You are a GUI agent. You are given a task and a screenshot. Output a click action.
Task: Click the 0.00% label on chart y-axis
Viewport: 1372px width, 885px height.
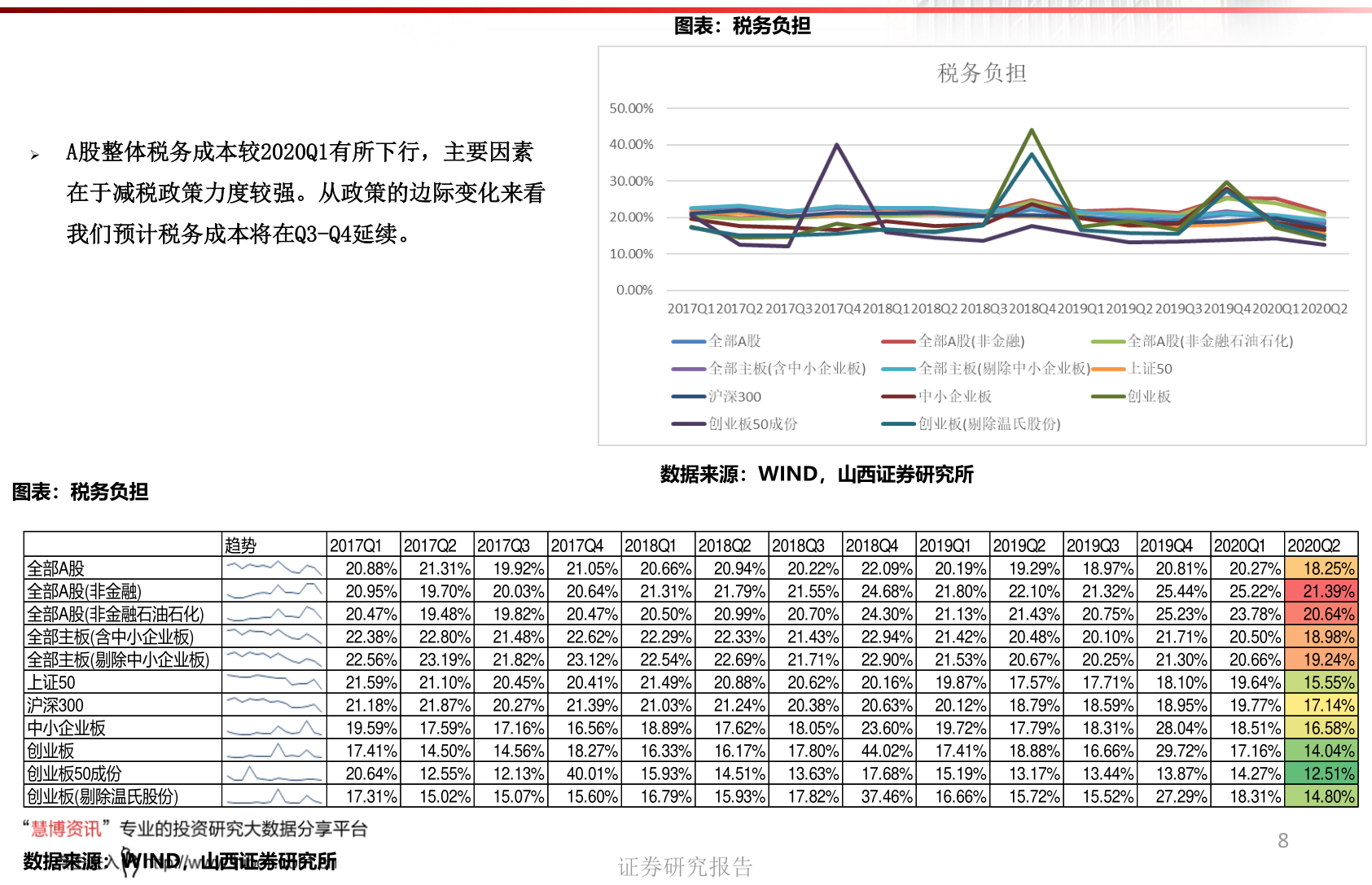(634, 291)
